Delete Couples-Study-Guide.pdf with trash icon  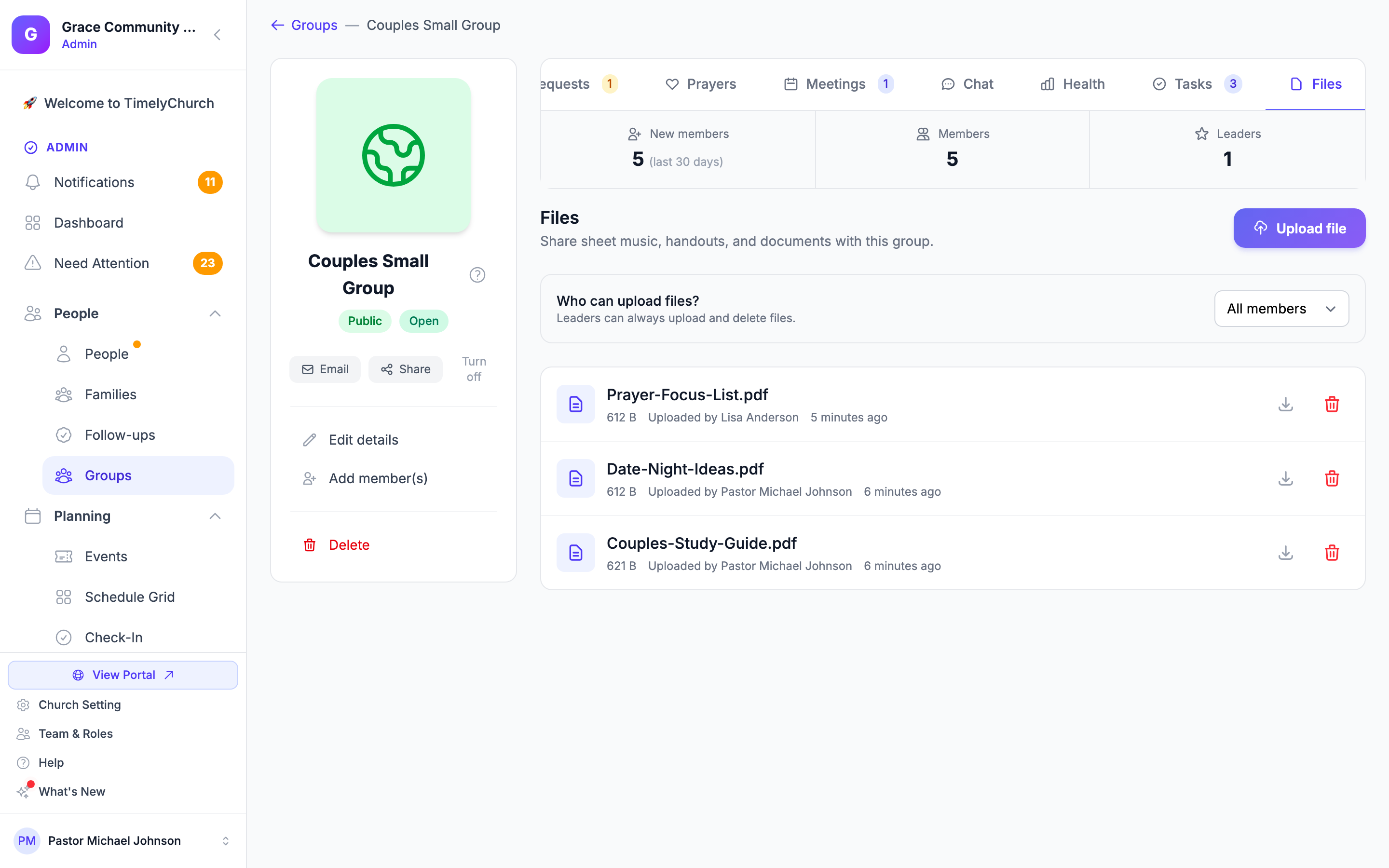click(1332, 552)
